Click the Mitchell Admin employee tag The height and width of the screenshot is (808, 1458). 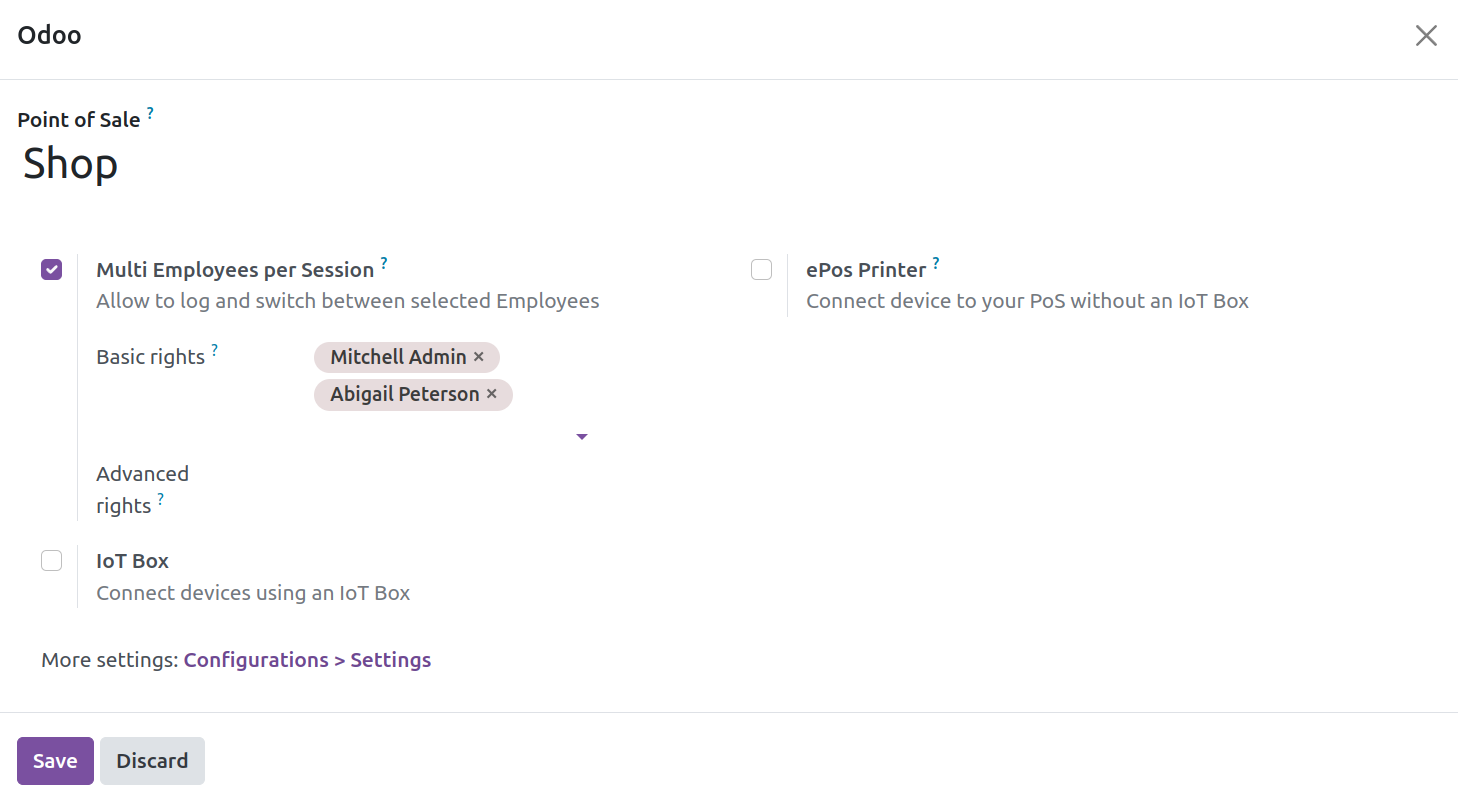pos(398,357)
